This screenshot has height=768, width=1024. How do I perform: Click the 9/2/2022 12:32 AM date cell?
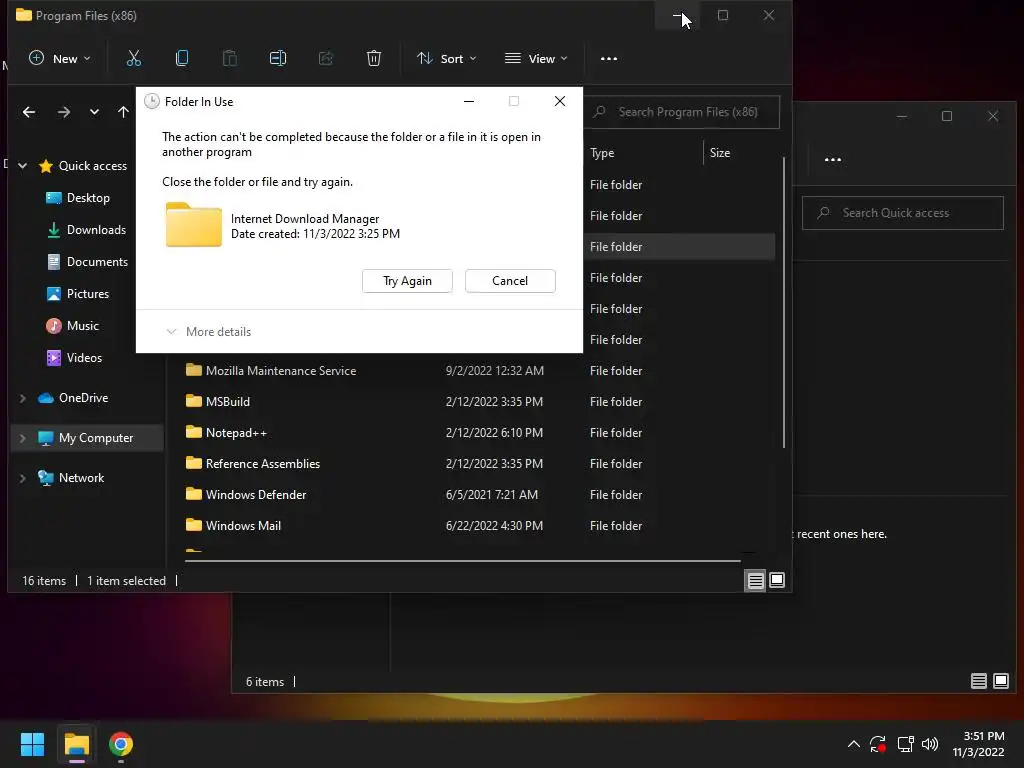pos(494,371)
